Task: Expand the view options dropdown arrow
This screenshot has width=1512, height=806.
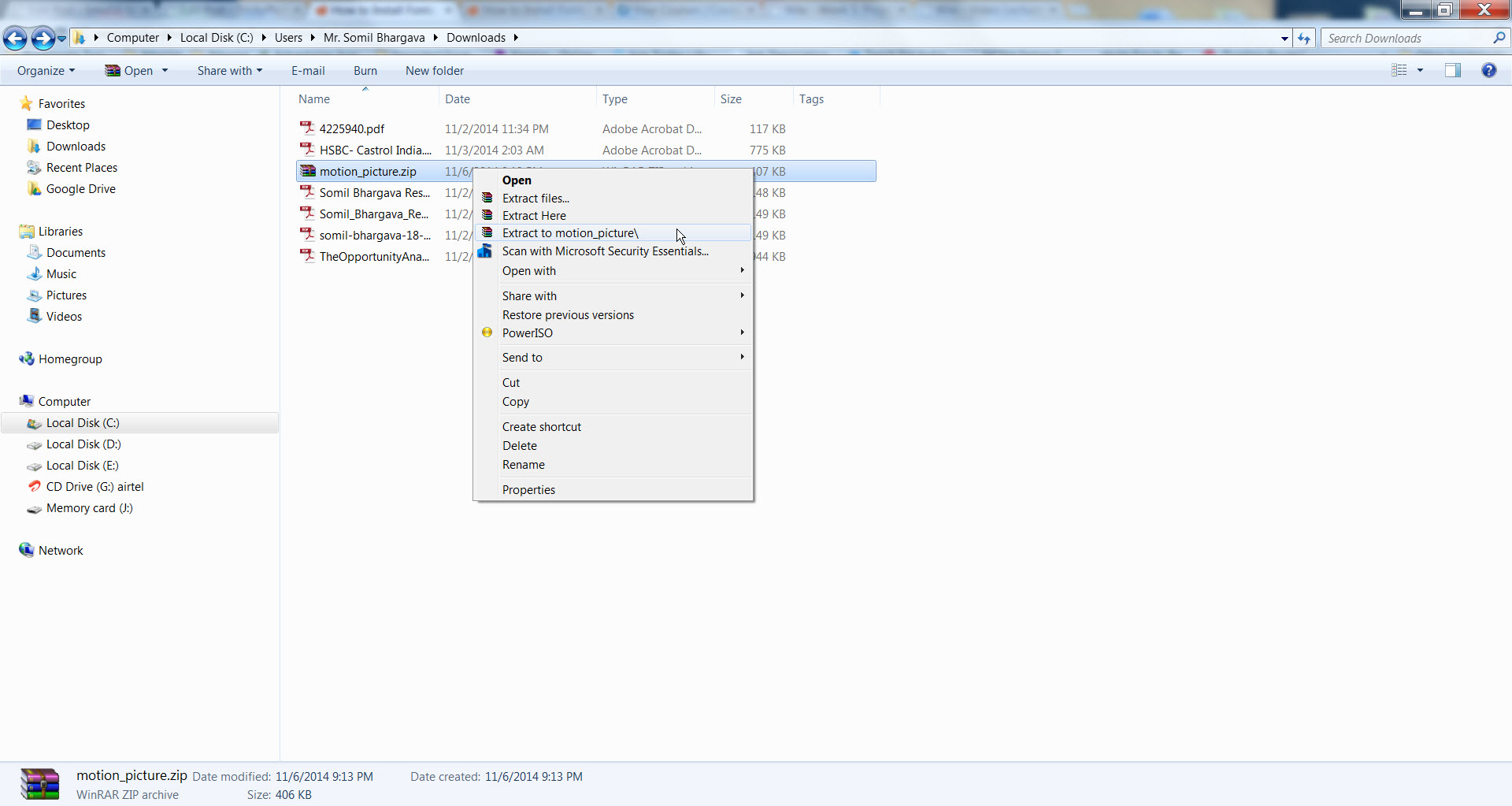Action: pos(1421,70)
